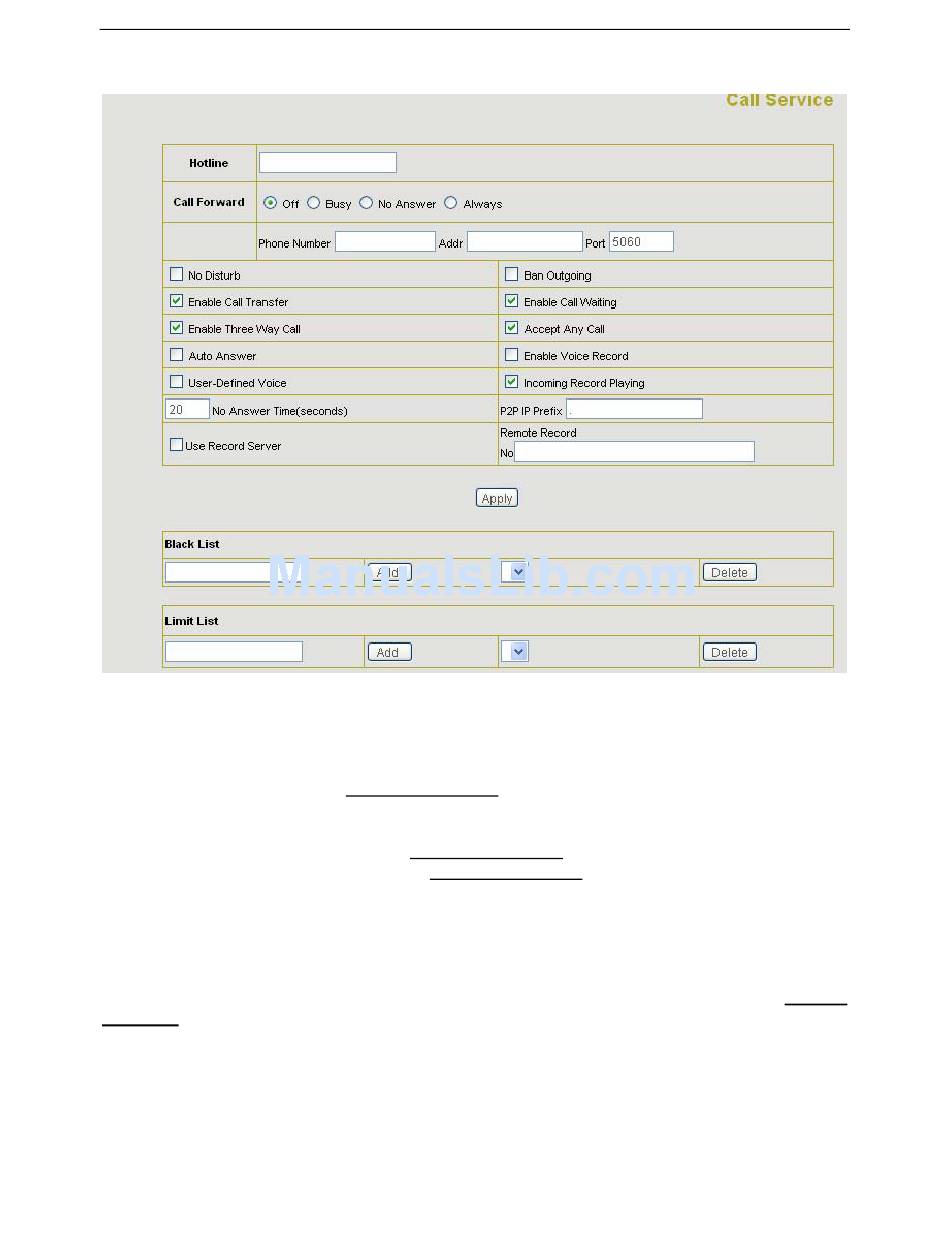Check the User-Defined Voice option
The image size is (950, 1260).
[177, 382]
